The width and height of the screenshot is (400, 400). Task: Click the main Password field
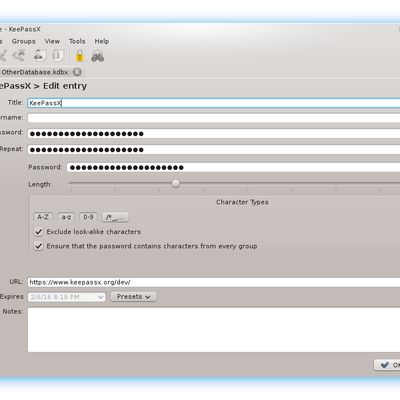pos(214,134)
